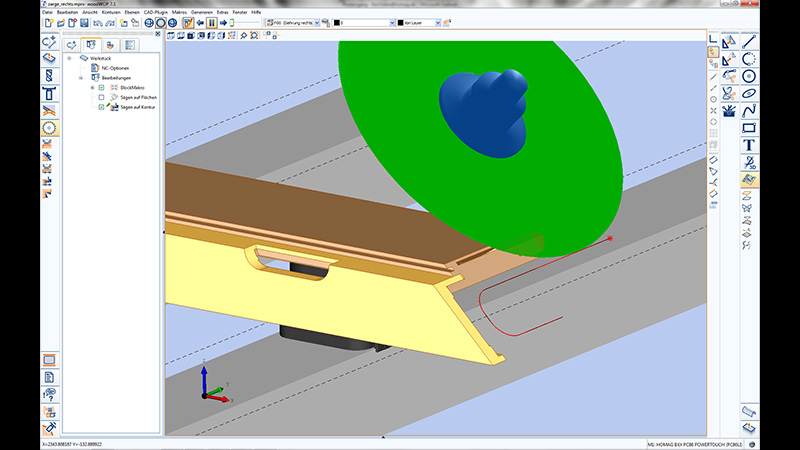Click black color swatch before 'von Layer'
Viewport: 800px width, 450px height.
tap(401, 23)
